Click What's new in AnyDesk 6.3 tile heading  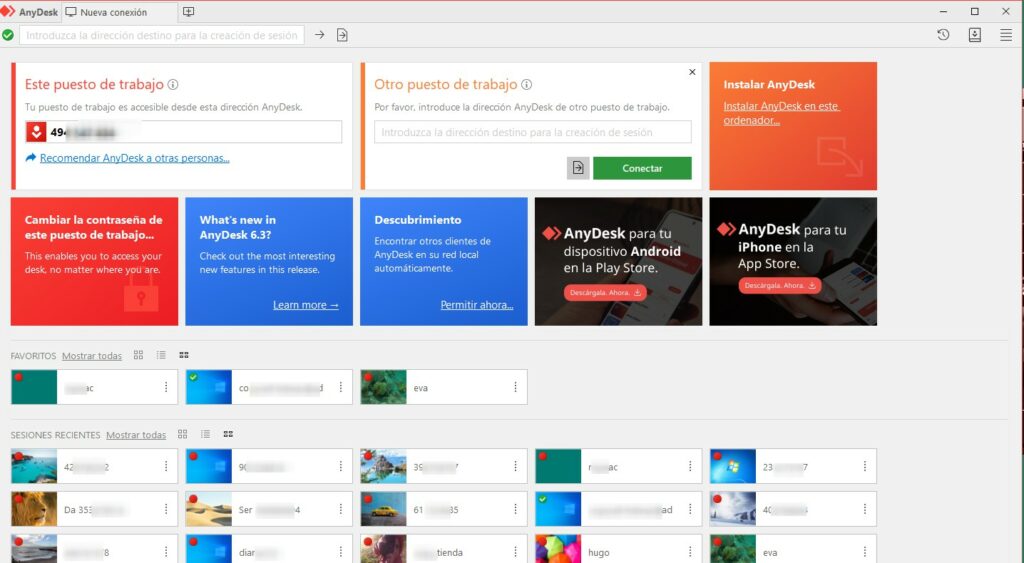238,227
